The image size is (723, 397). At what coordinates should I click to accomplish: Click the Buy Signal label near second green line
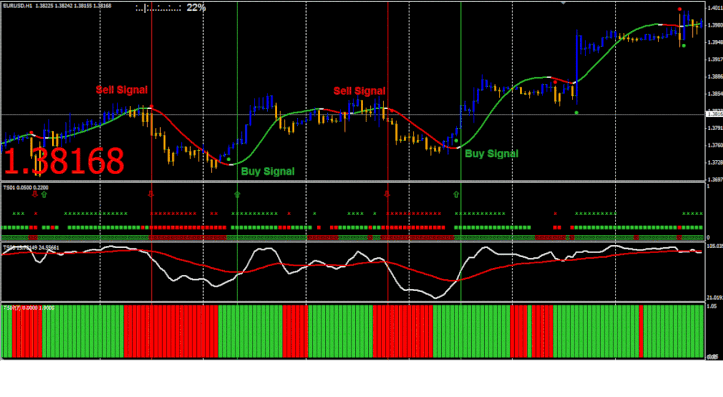492,154
